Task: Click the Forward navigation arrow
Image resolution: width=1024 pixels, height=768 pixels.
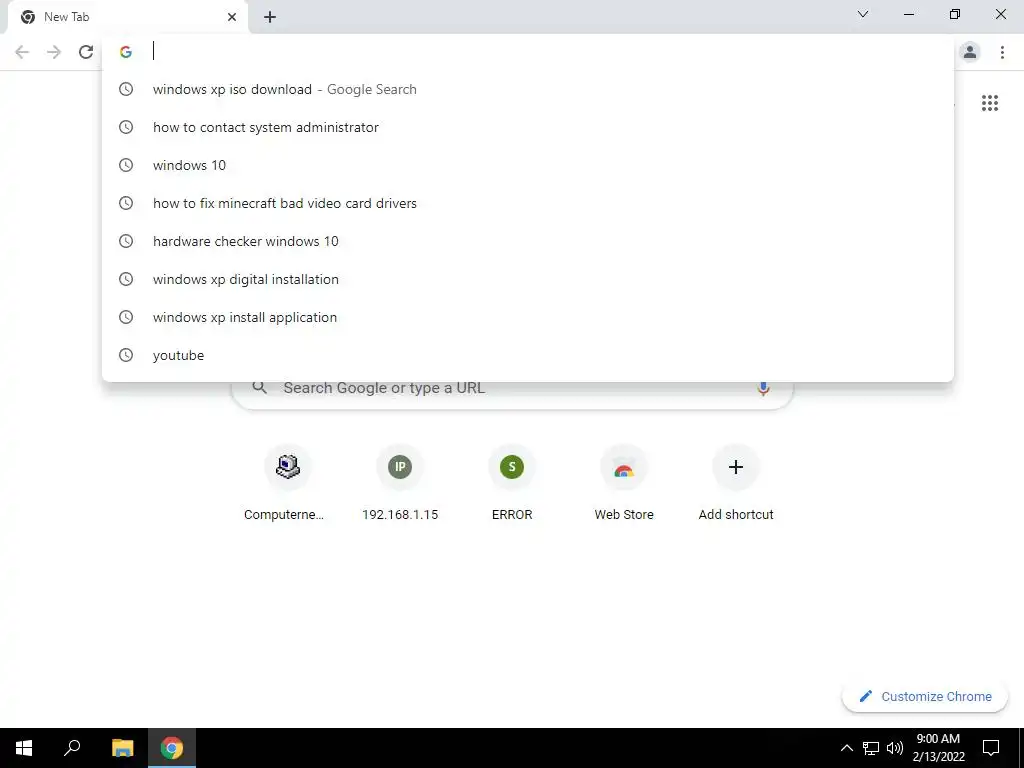Action: coord(54,52)
